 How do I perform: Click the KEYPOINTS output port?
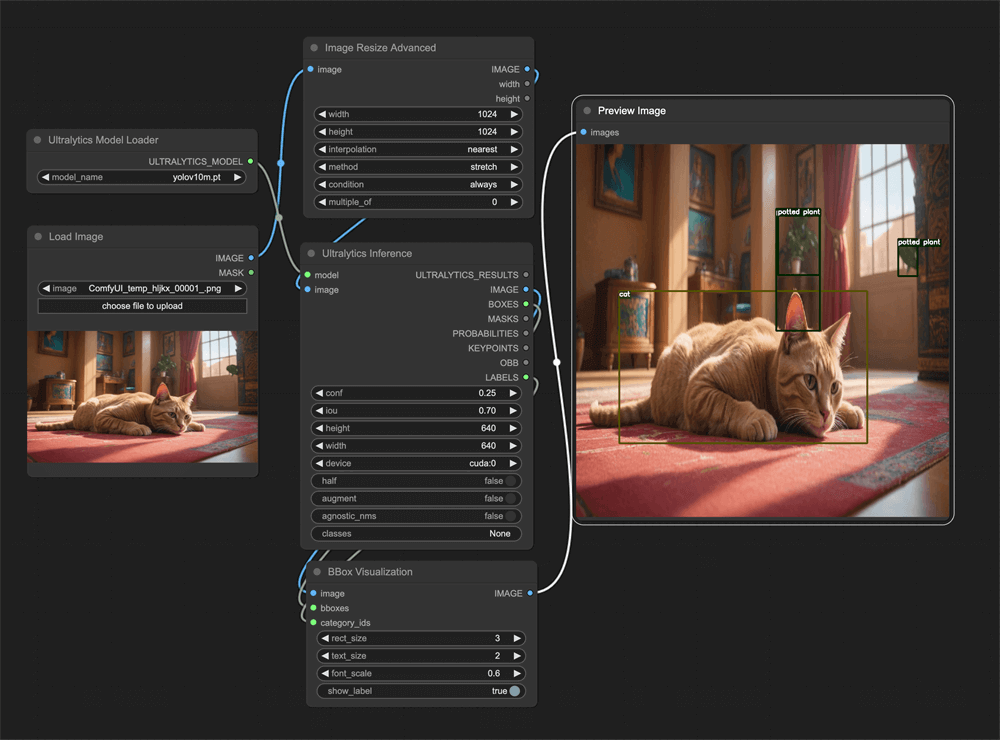point(526,348)
